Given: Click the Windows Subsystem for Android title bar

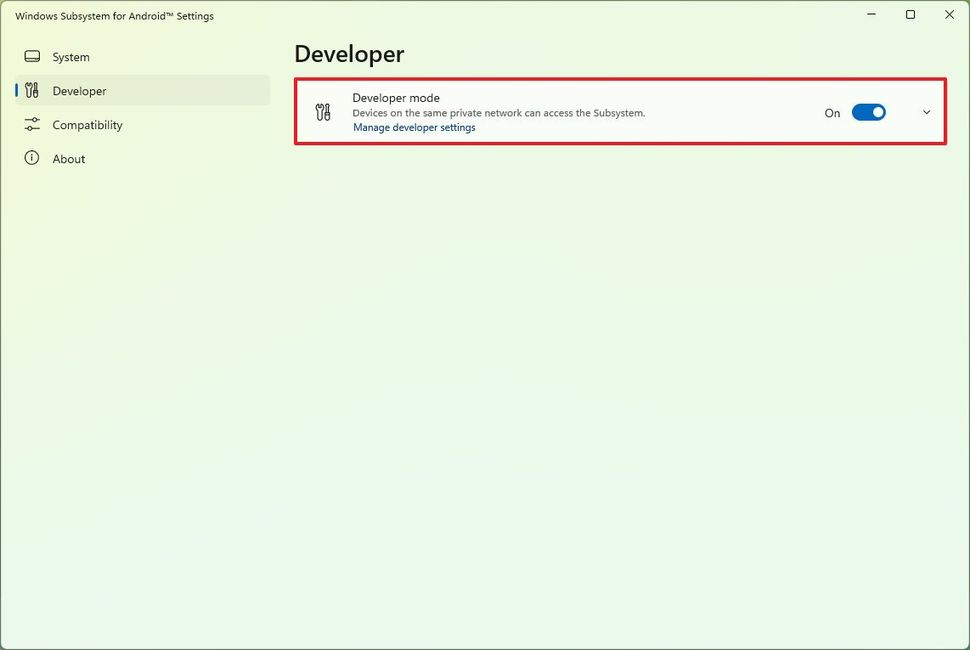Looking at the screenshot, I should pos(114,16).
